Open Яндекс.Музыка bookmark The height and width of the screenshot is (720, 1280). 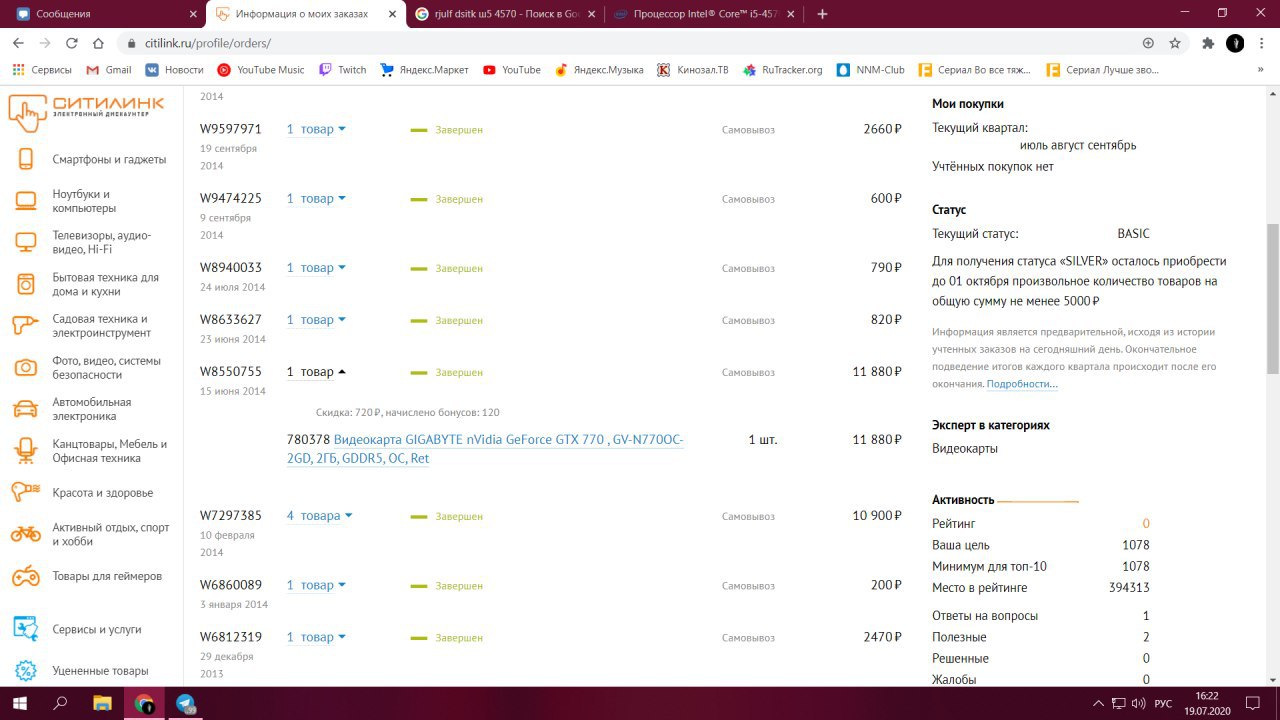(x=599, y=70)
